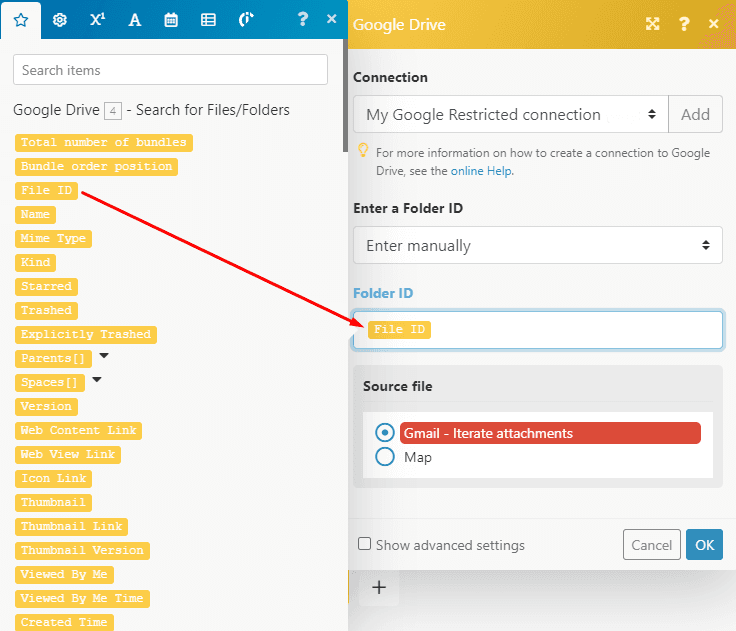Open the Enter a Folder ID dropdown
The image size is (736, 631).
[x=537, y=245]
